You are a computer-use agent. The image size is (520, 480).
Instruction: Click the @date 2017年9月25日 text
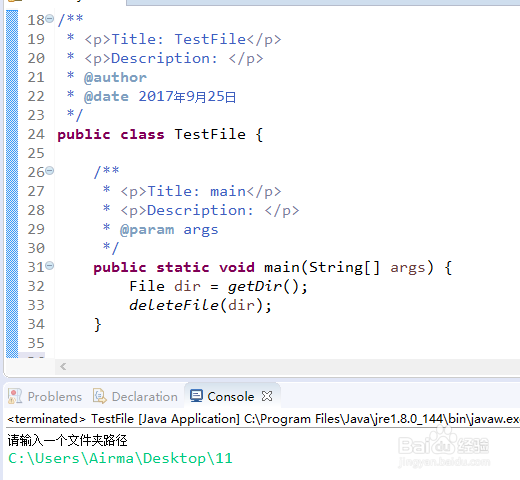tap(160, 97)
